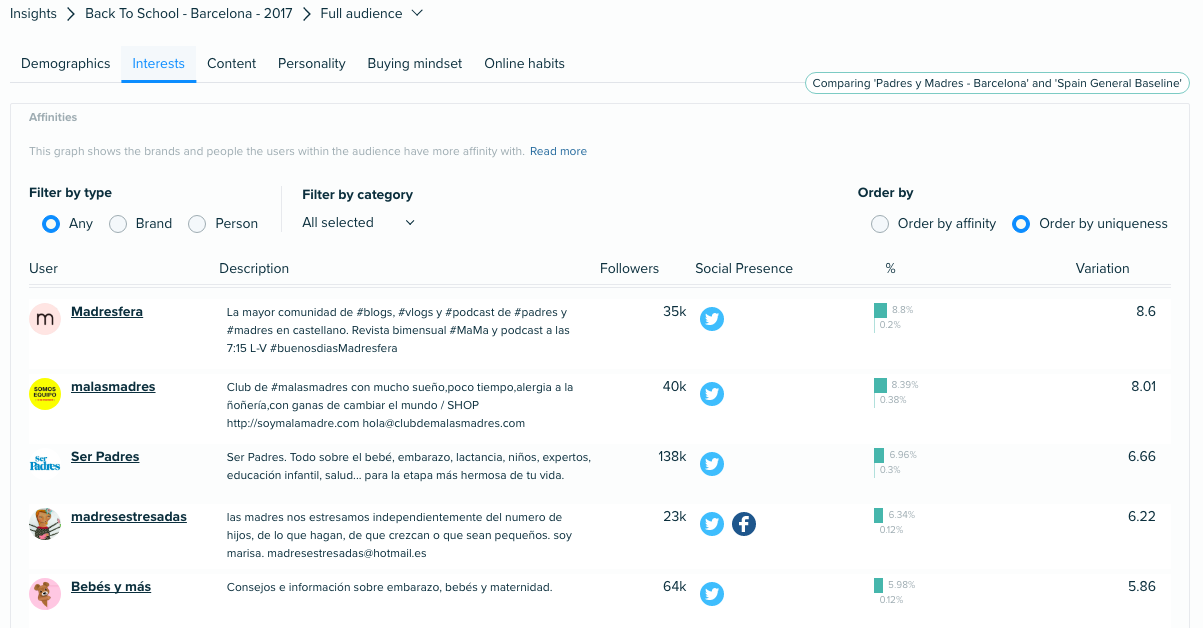
Task: Click the 40k followers value
Action: (x=674, y=387)
